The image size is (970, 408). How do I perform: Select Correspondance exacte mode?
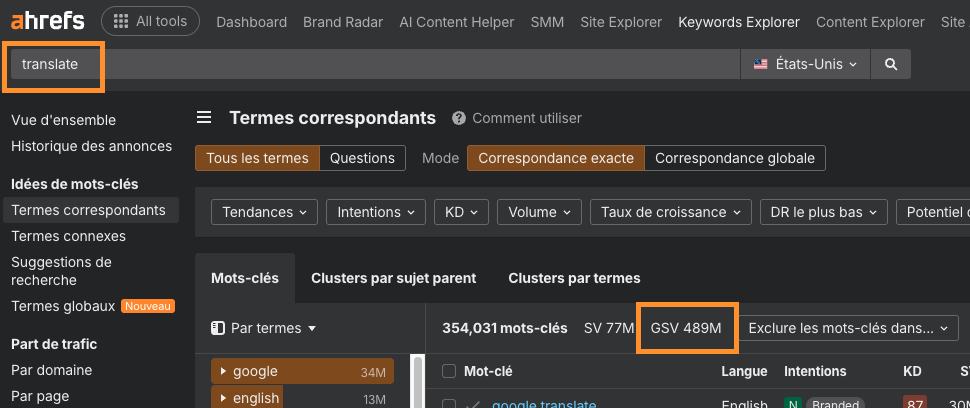pos(556,158)
